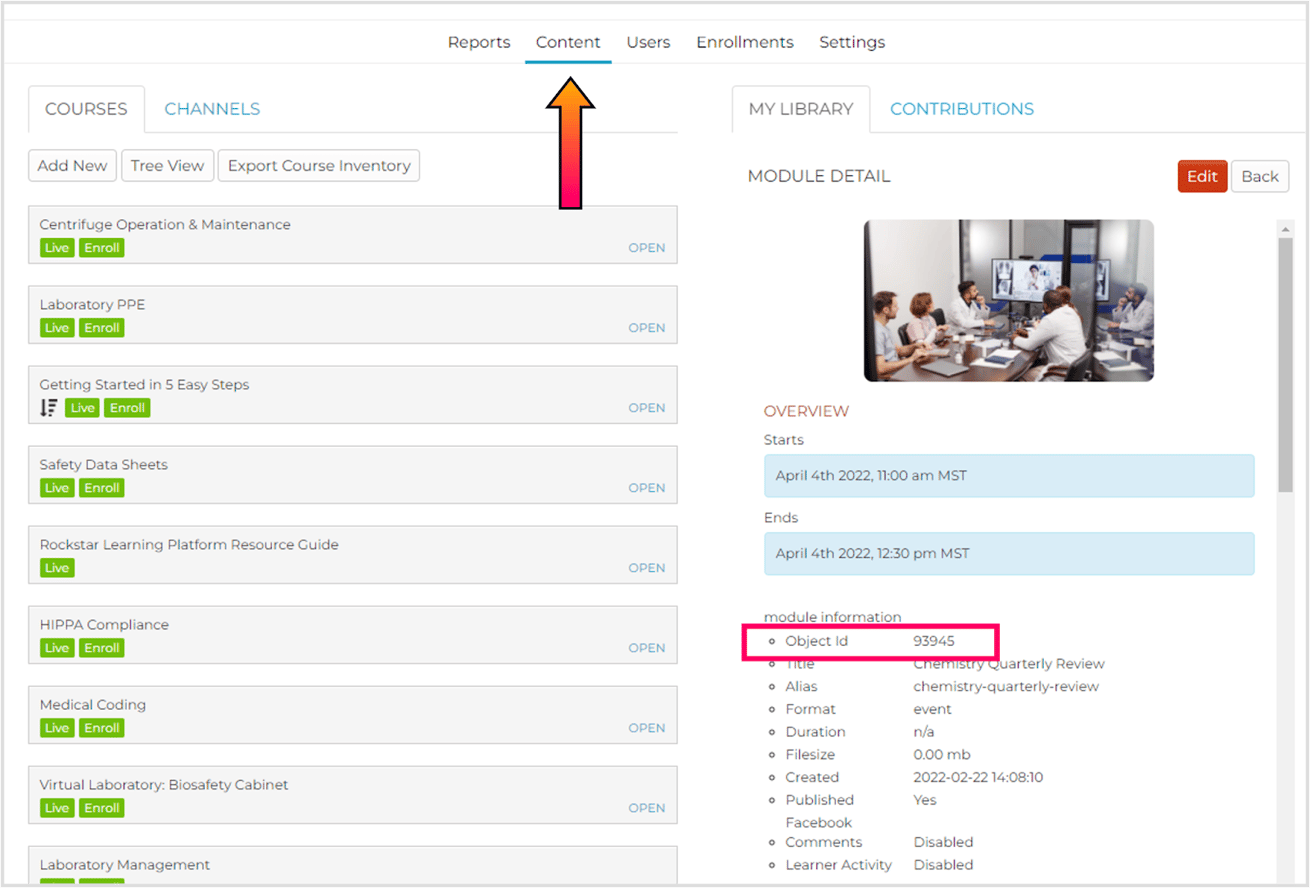Viewport: 1310px width, 888px height.
Task: Click Enroll badge on HIPPA Compliance course
Action: pyautogui.click(x=102, y=648)
